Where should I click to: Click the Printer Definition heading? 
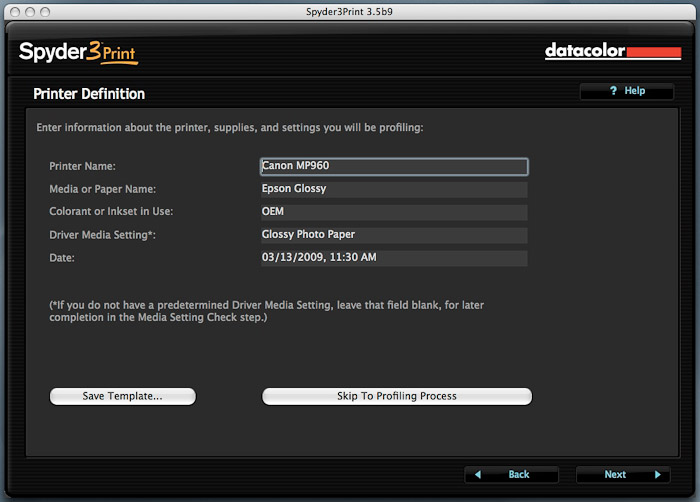tap(89, 94)
